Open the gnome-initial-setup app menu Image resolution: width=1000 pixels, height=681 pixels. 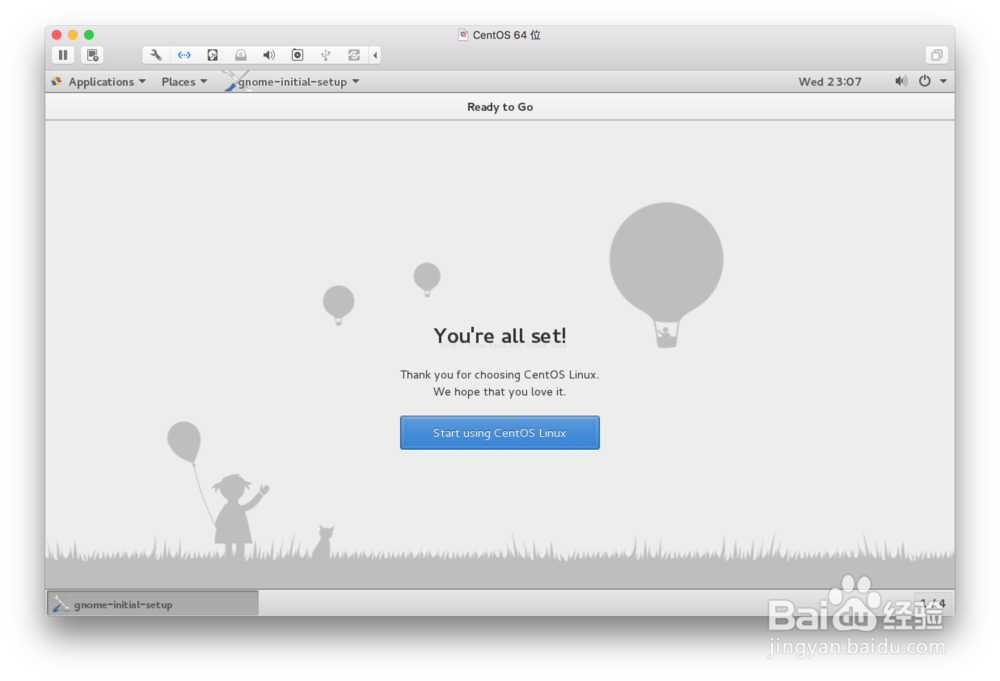tap(292, 82)
